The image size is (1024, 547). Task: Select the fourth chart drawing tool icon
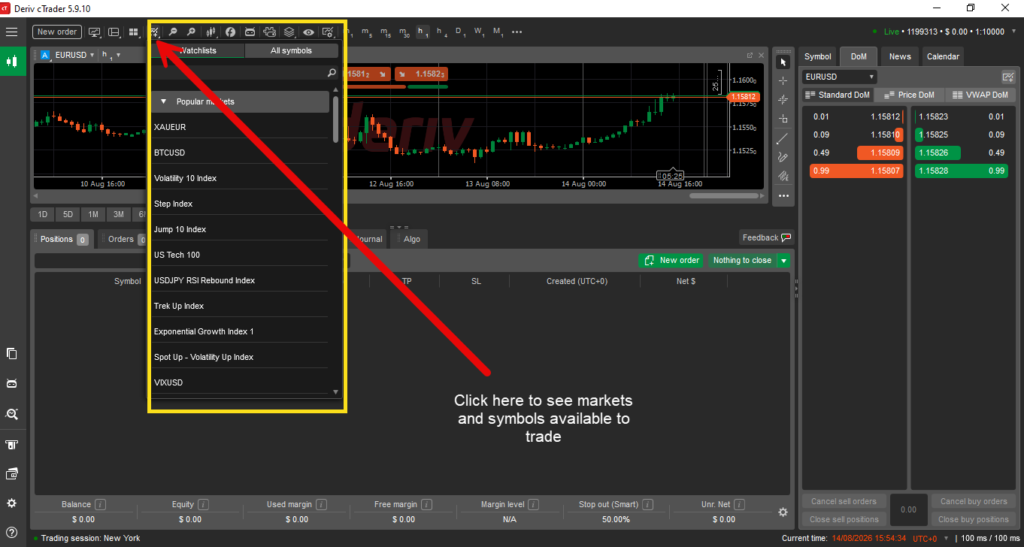coord(783,119)
